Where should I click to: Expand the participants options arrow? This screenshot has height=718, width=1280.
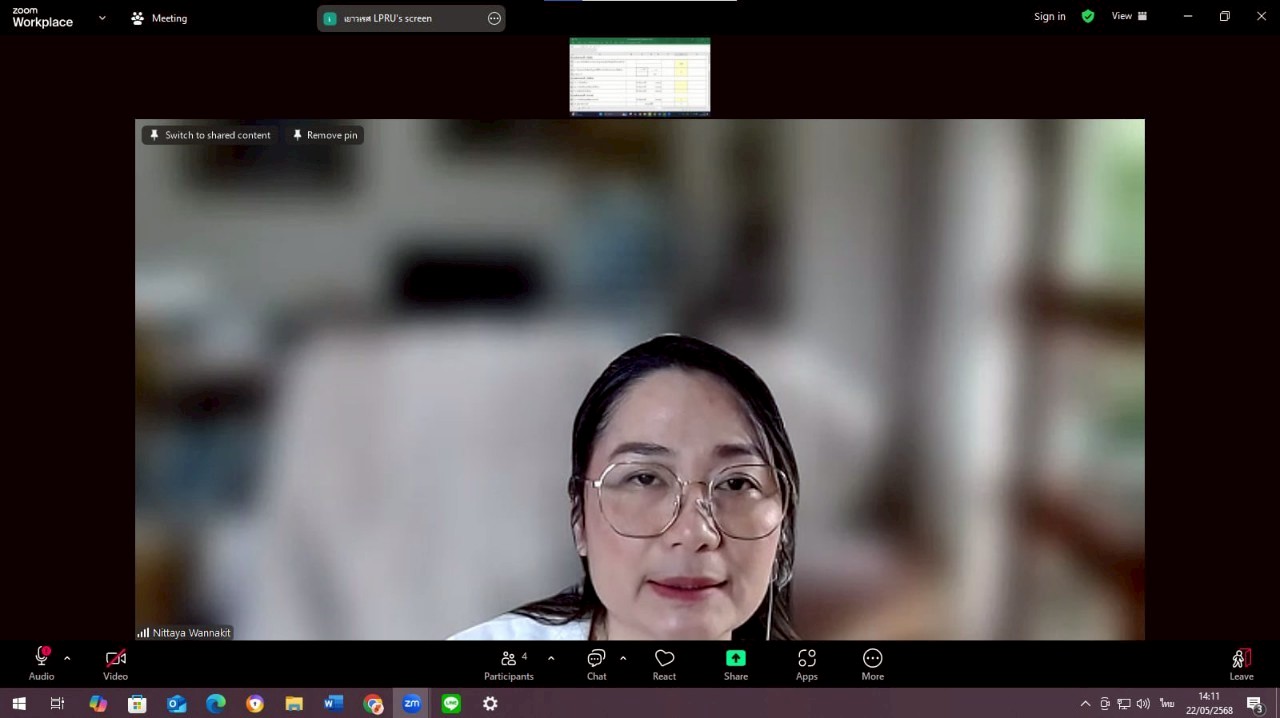click(x=551, y=658)
